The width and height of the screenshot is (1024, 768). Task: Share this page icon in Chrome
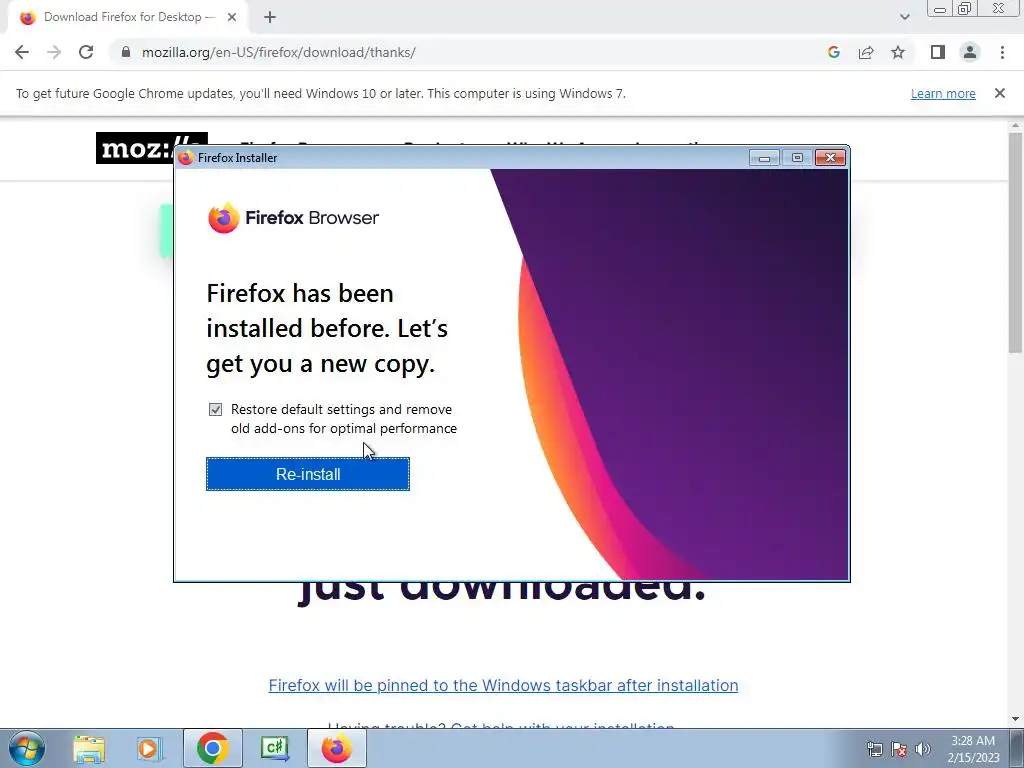(866, 52)
